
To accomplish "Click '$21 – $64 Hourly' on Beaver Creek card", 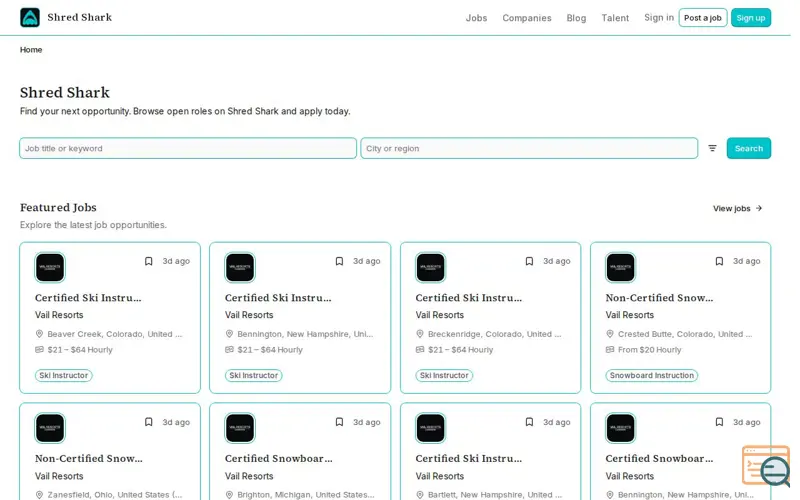I will [x=80, y=349].
